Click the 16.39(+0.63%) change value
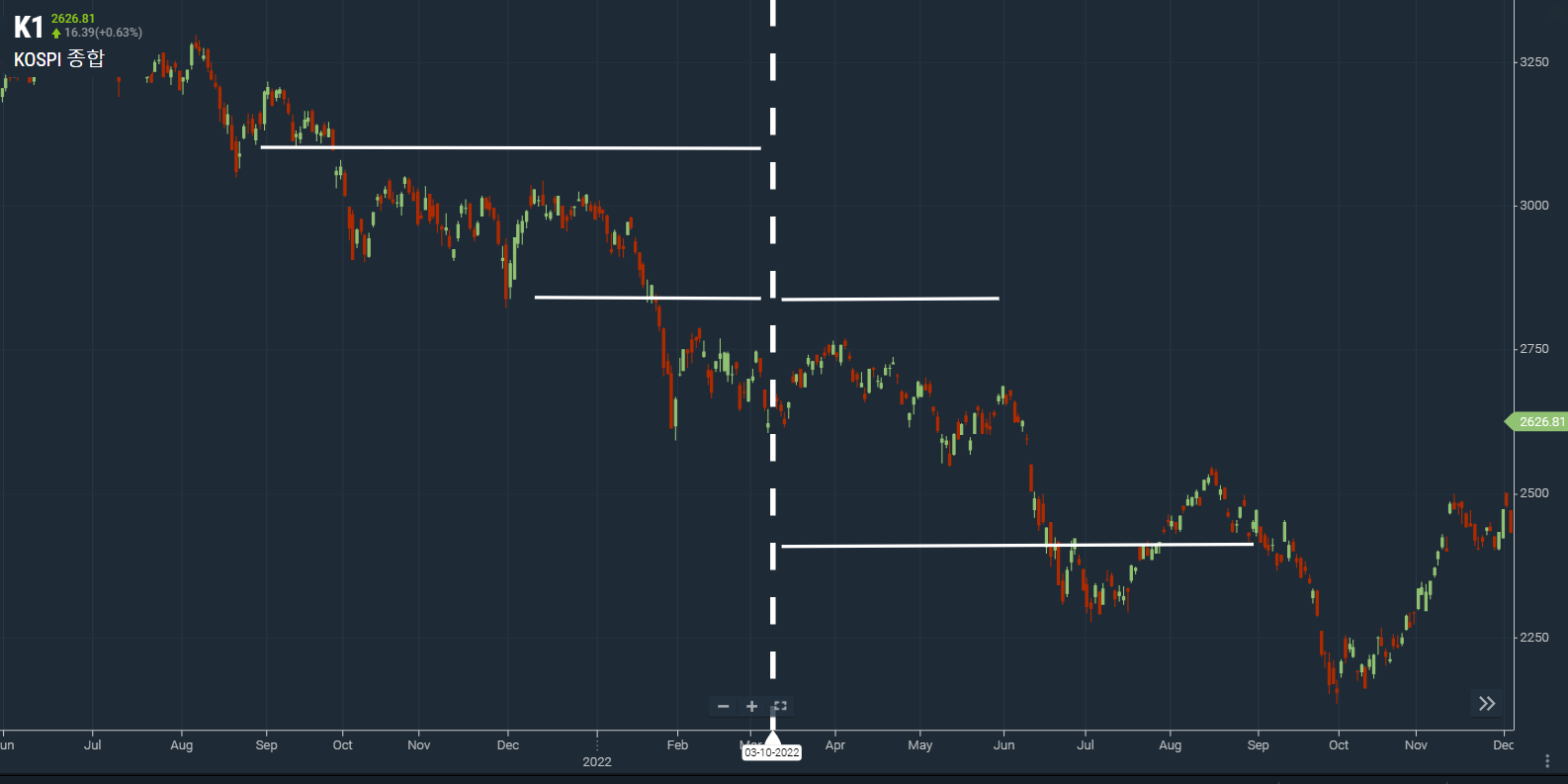 coord(103,33)
